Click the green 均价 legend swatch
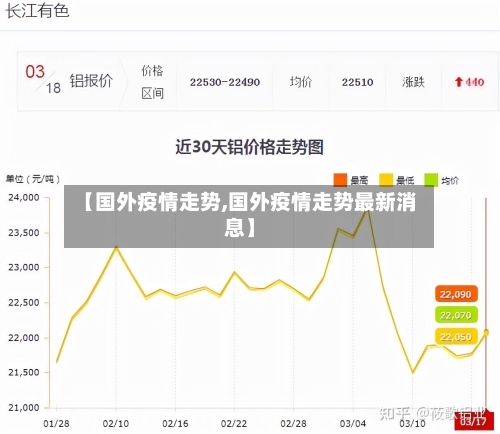 tap(431, 180)
